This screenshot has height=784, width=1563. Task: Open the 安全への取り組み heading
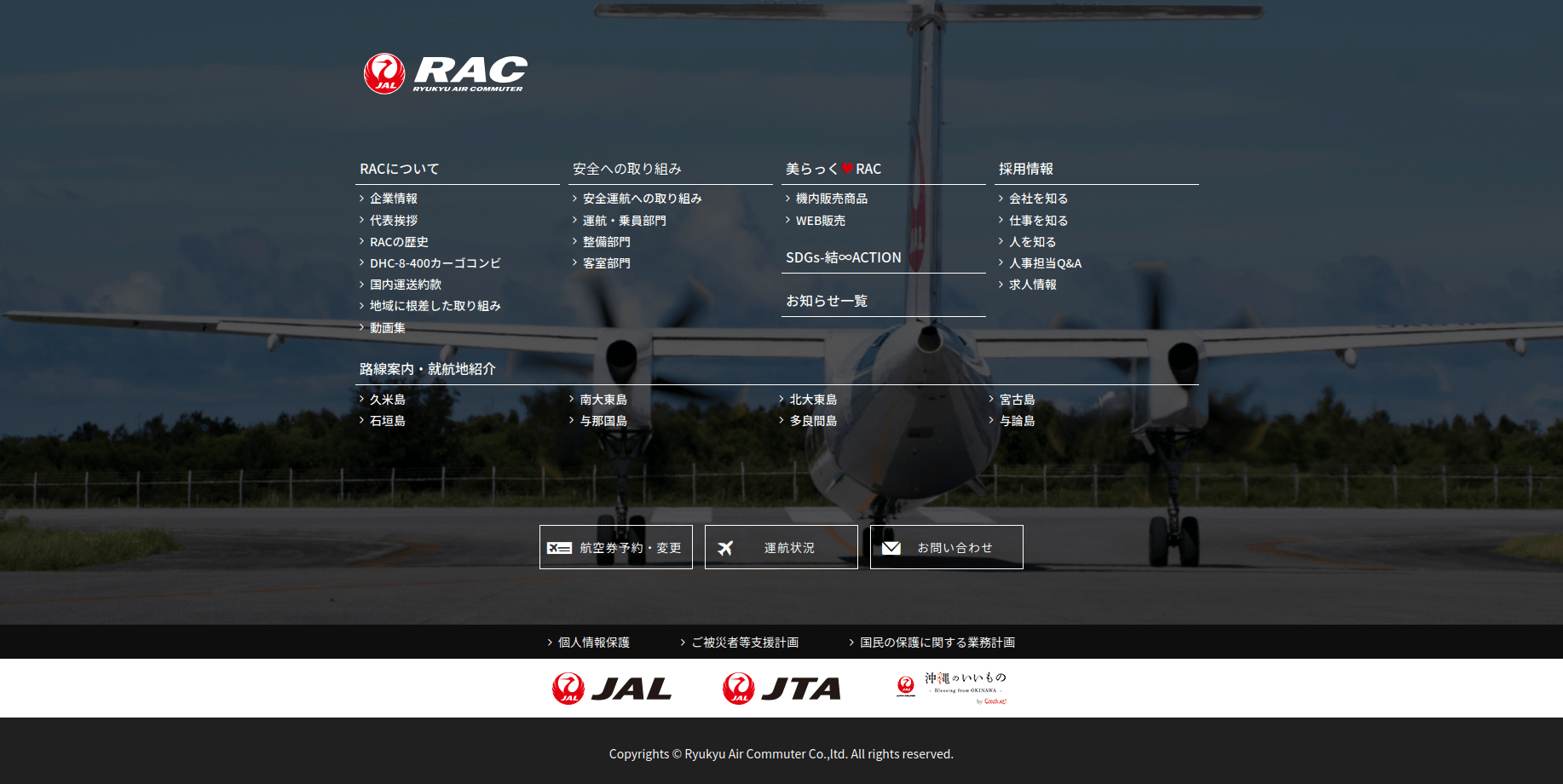(627, 169)
